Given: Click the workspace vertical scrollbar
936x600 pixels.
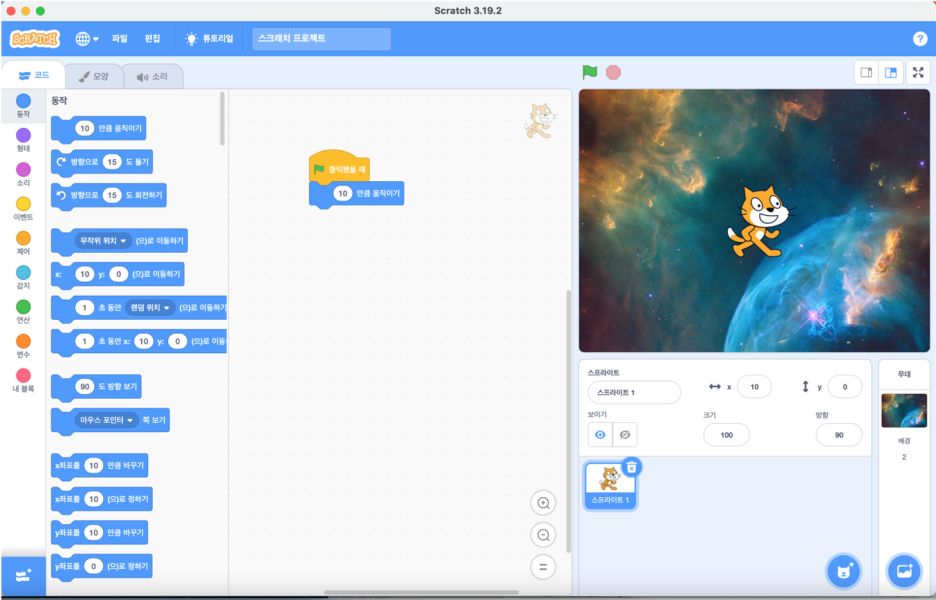Looking at the screenshot, I should point(568,421).
